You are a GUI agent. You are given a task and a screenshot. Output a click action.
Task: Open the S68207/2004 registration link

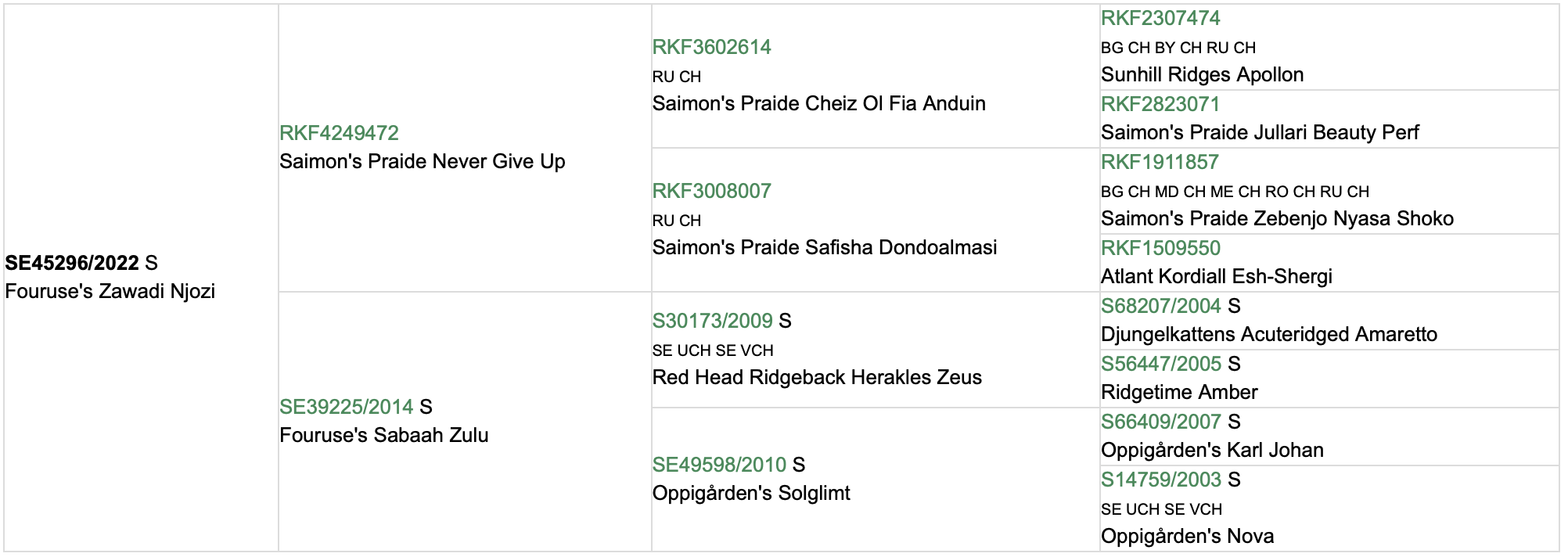(1161, 306)
